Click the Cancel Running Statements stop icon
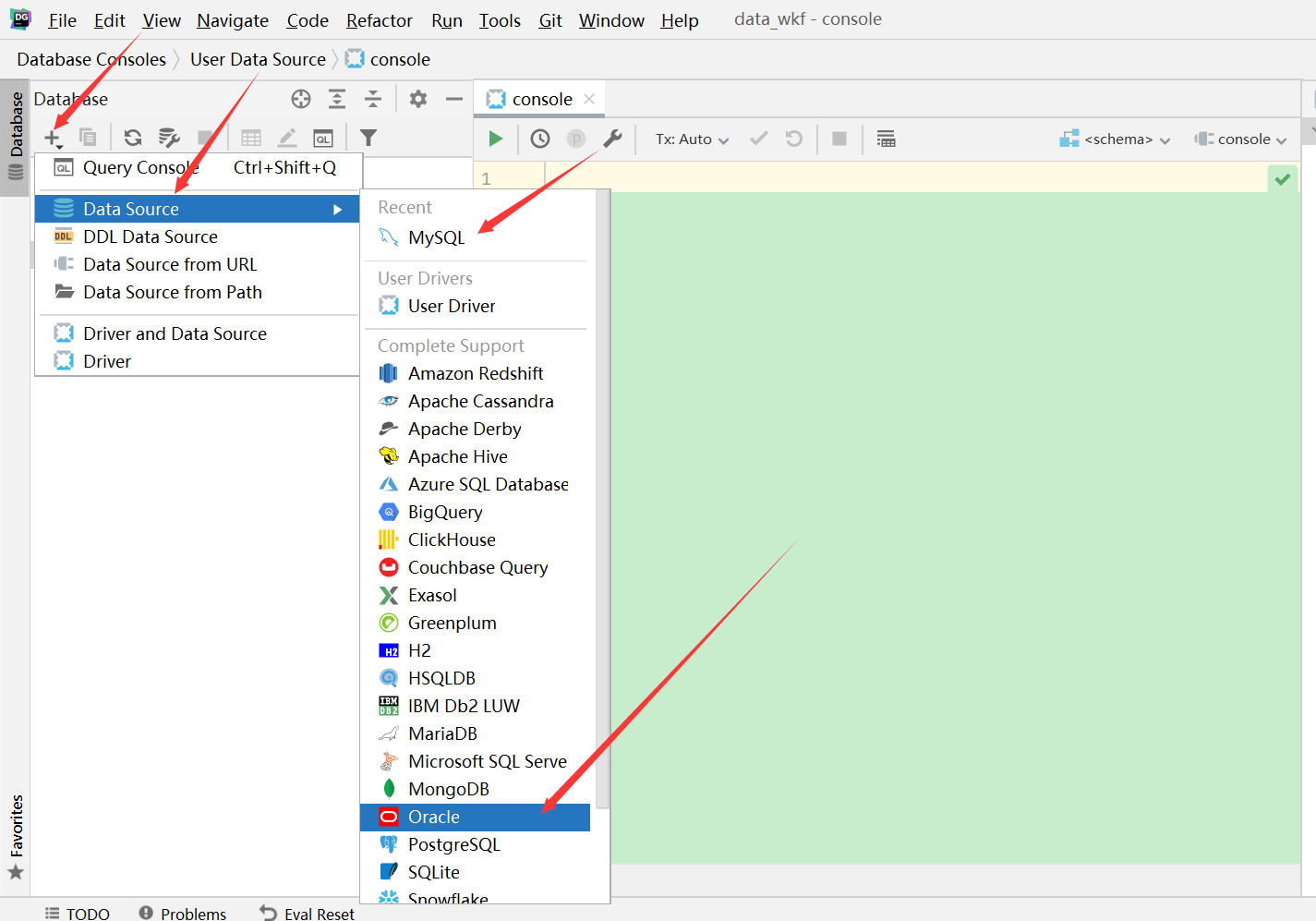 [x=839, y=139]
